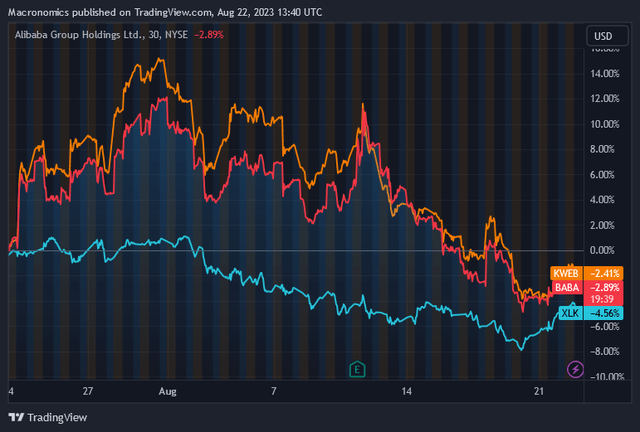The width and height of the screenshot is (640, 432).
Task: Click the BABA countdown timer 19:39
Action: click(603, 299)
